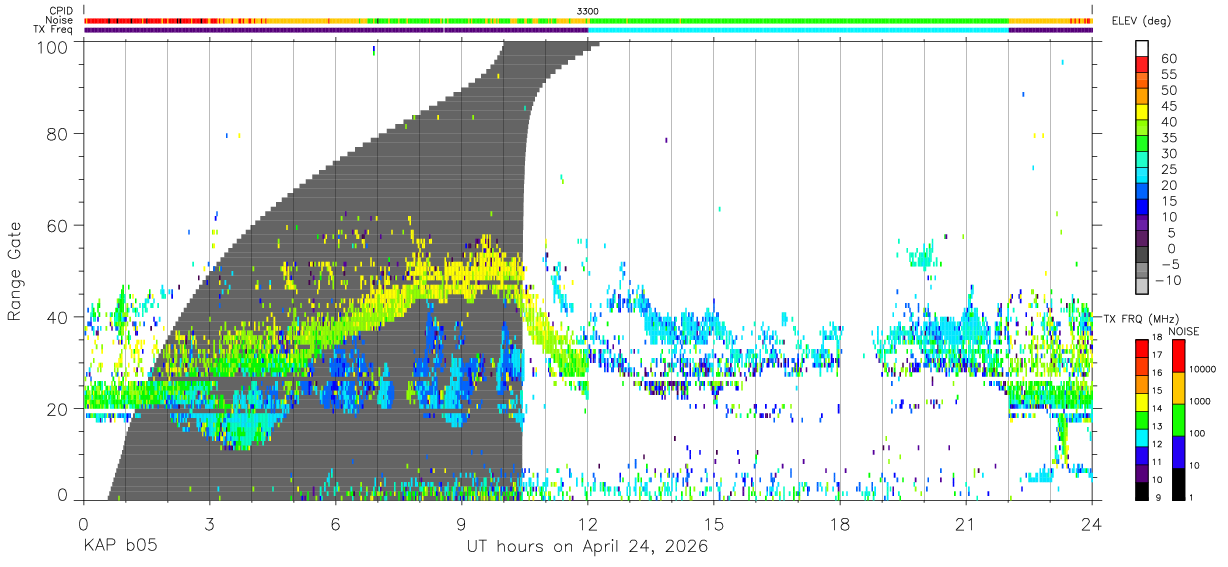1228x567 pixels.
Task: Click the '80' tick on Range Gate axis
Action: coord(58,135)
